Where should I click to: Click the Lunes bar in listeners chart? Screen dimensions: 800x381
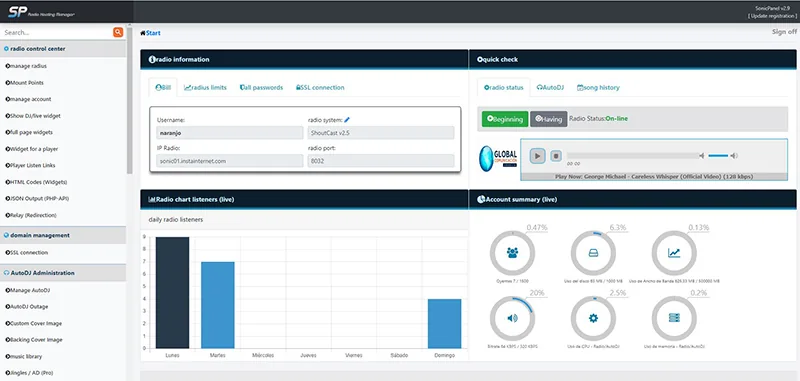tap(172, 293)
